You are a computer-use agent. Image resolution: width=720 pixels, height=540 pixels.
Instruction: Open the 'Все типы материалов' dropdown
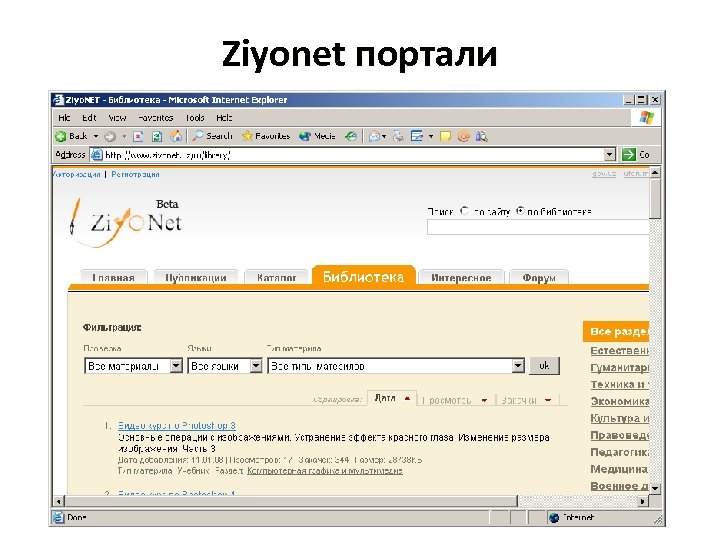tap(396, 366)
